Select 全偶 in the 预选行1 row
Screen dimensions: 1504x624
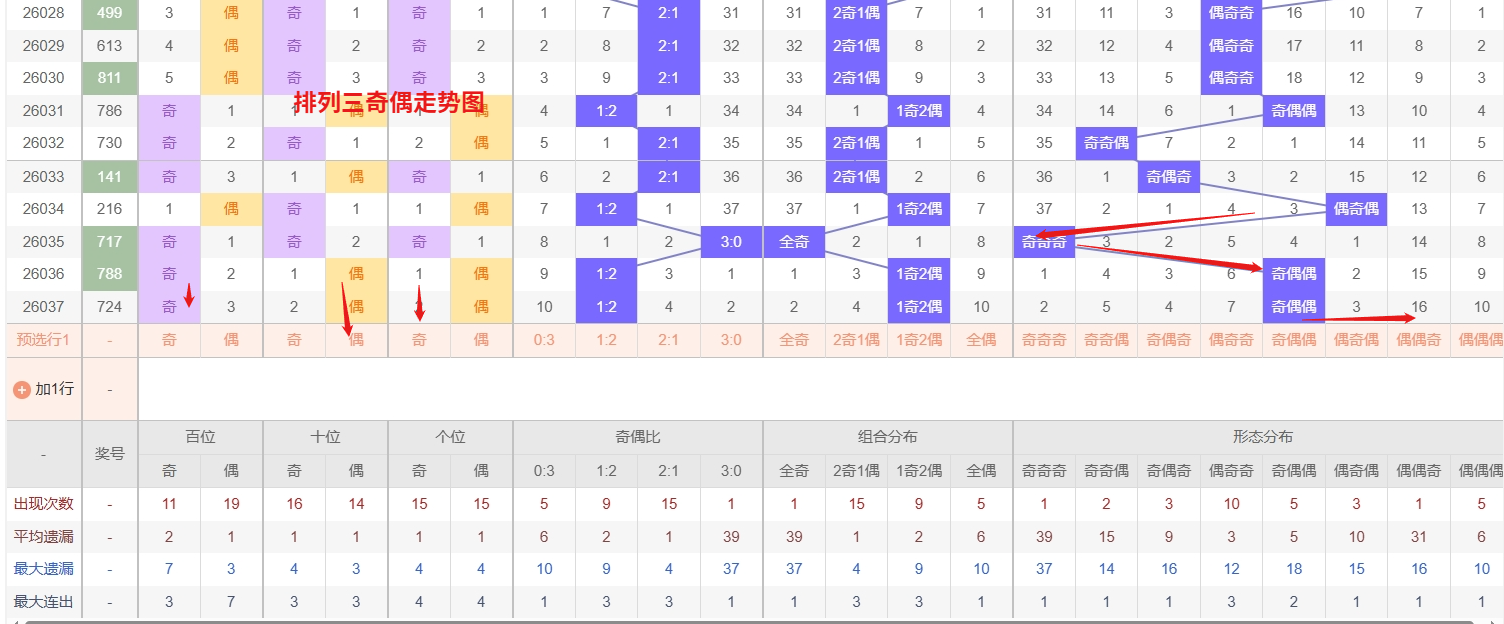981,340
